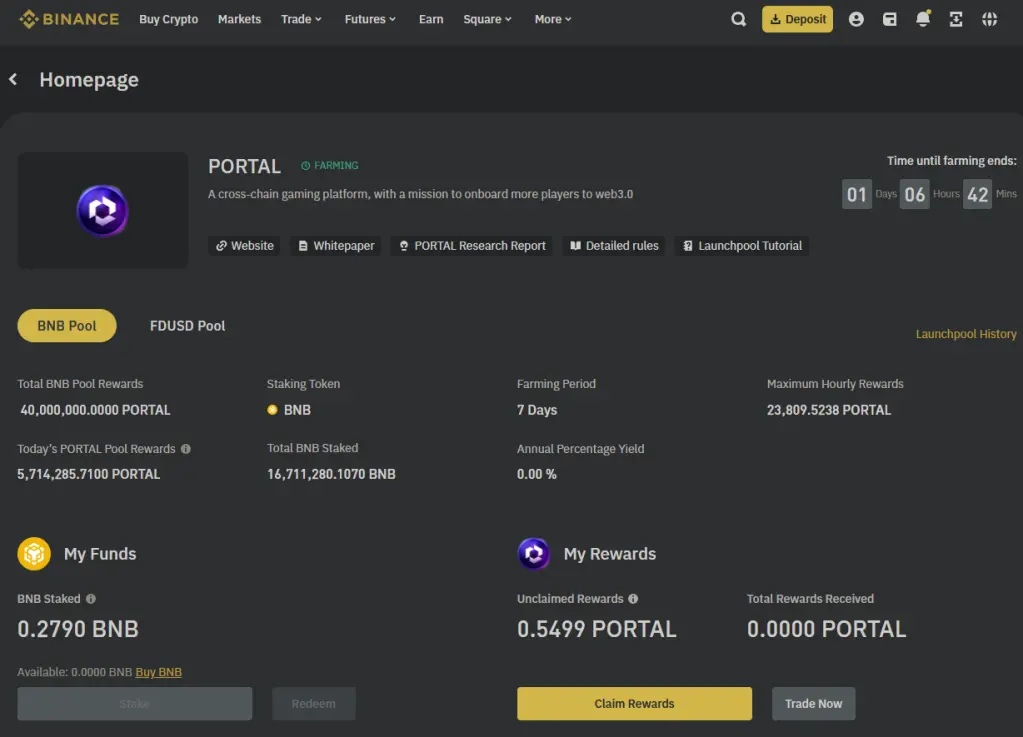Click the FARMING status clock icon

(x=305, y=166)
